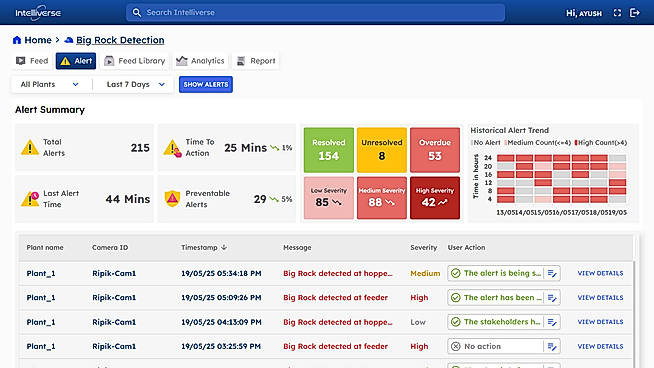Sort by the Timestamp column arrow

[224, 247]
